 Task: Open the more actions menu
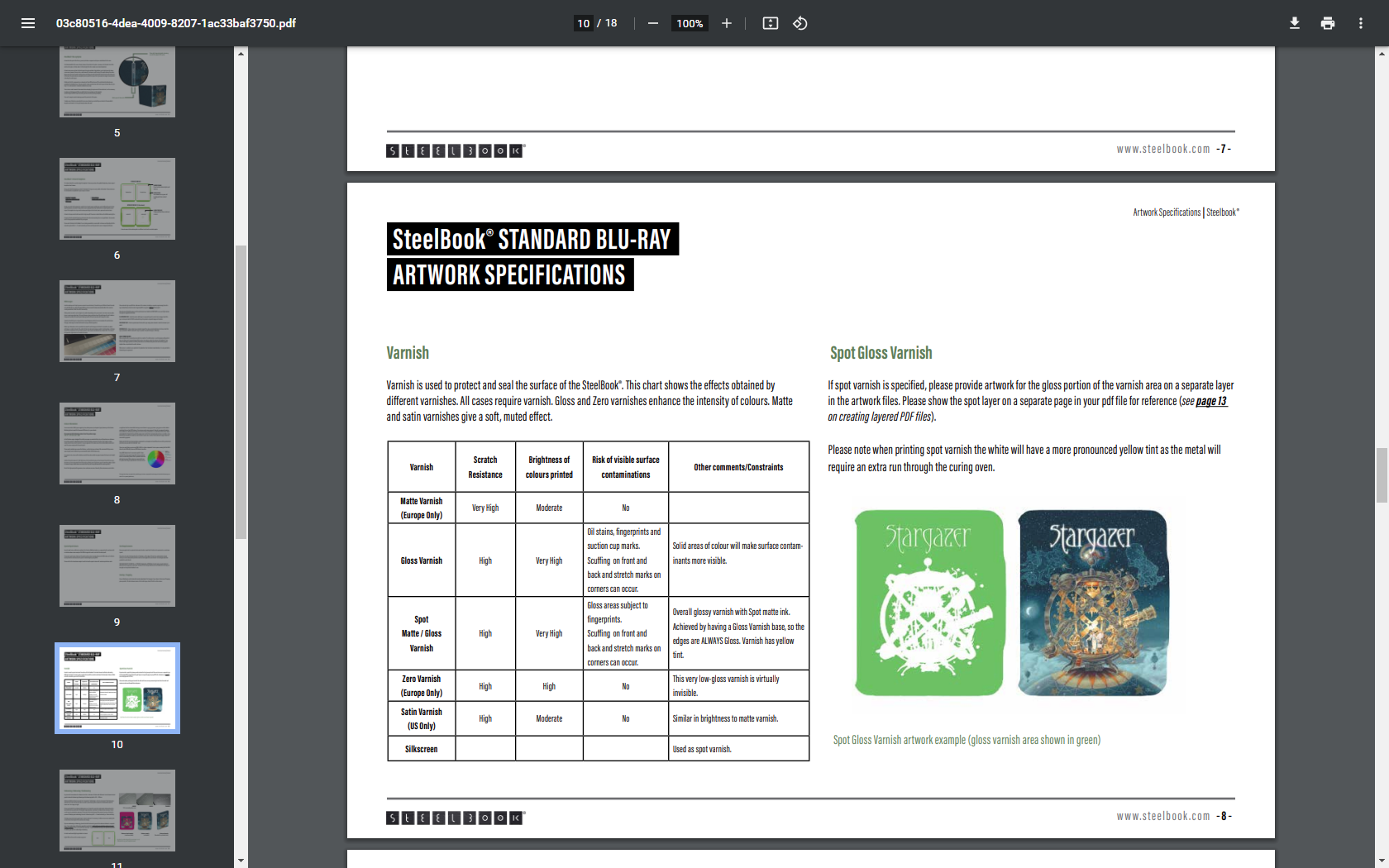pos(1361,23)
